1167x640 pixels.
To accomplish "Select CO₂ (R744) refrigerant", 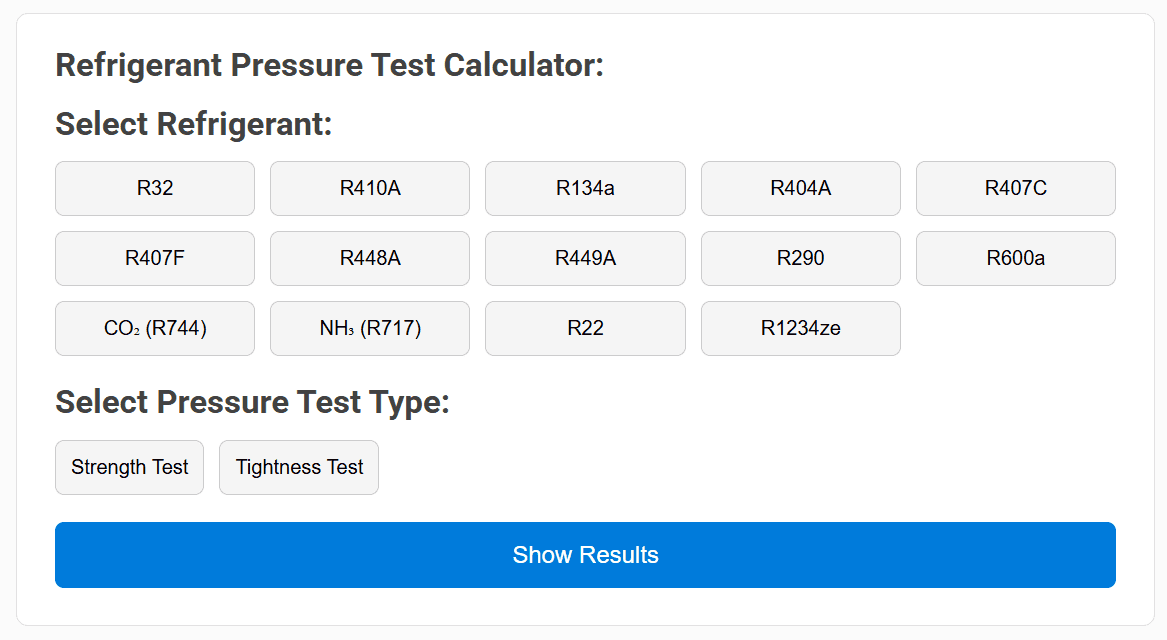I will (154, 328).
